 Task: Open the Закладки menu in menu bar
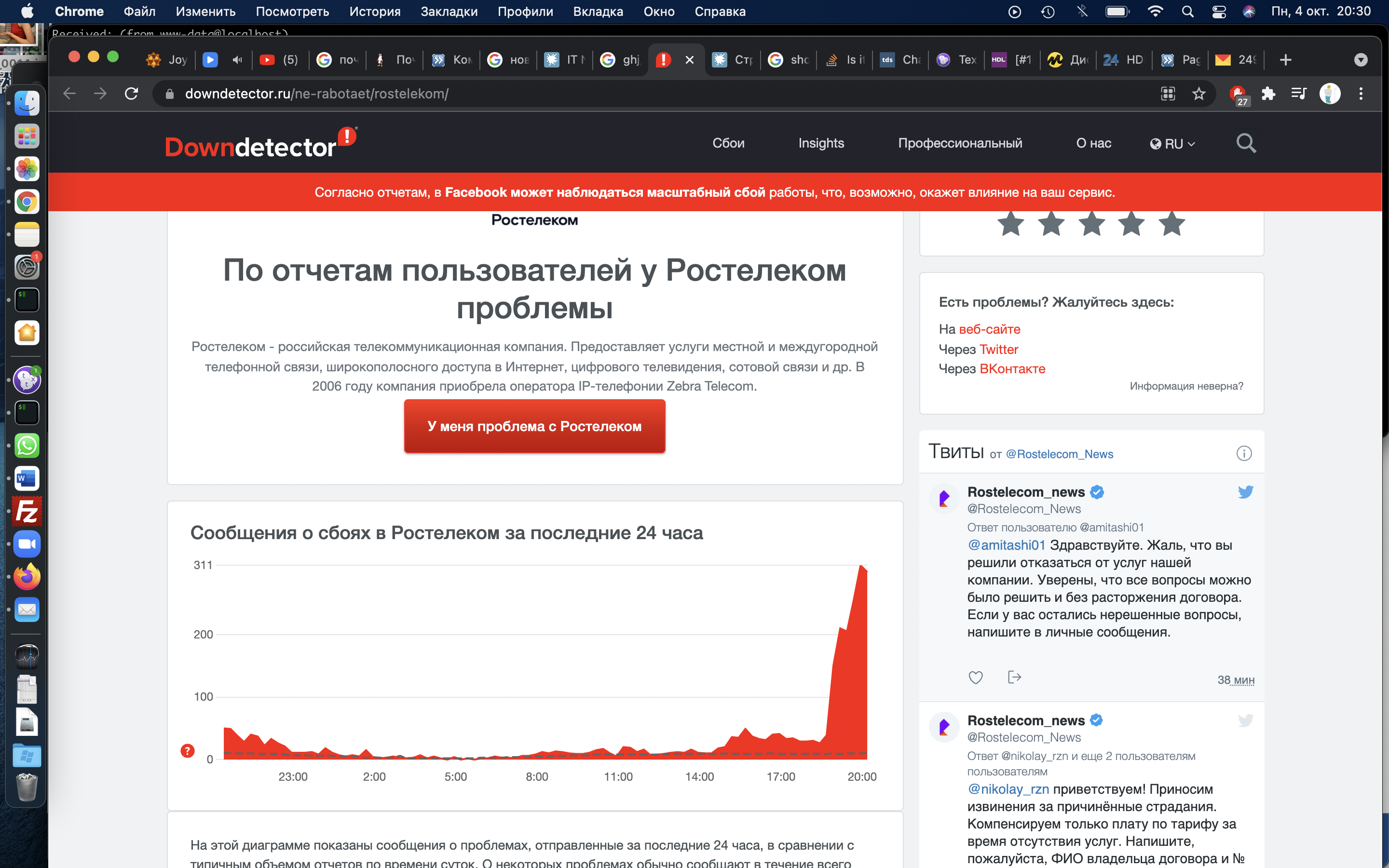(x=449, y=12)
